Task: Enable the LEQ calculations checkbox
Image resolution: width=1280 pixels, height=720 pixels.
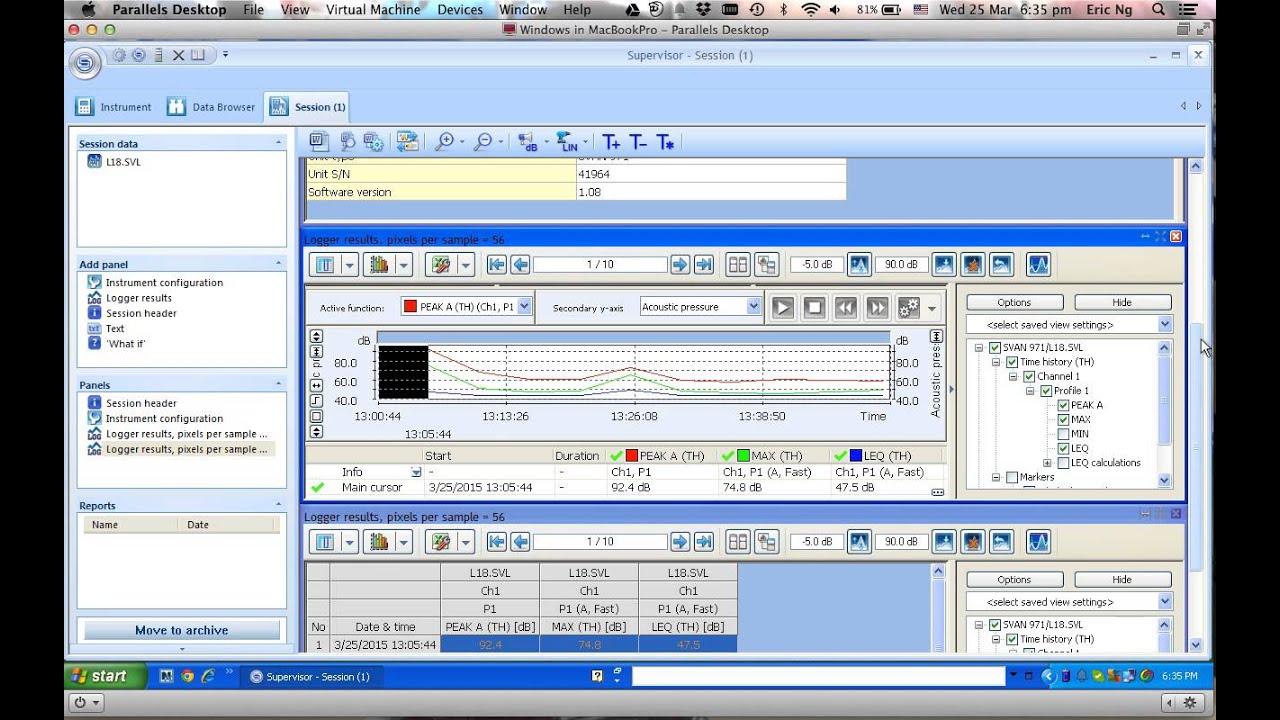Action: [x=1063, y=463]
